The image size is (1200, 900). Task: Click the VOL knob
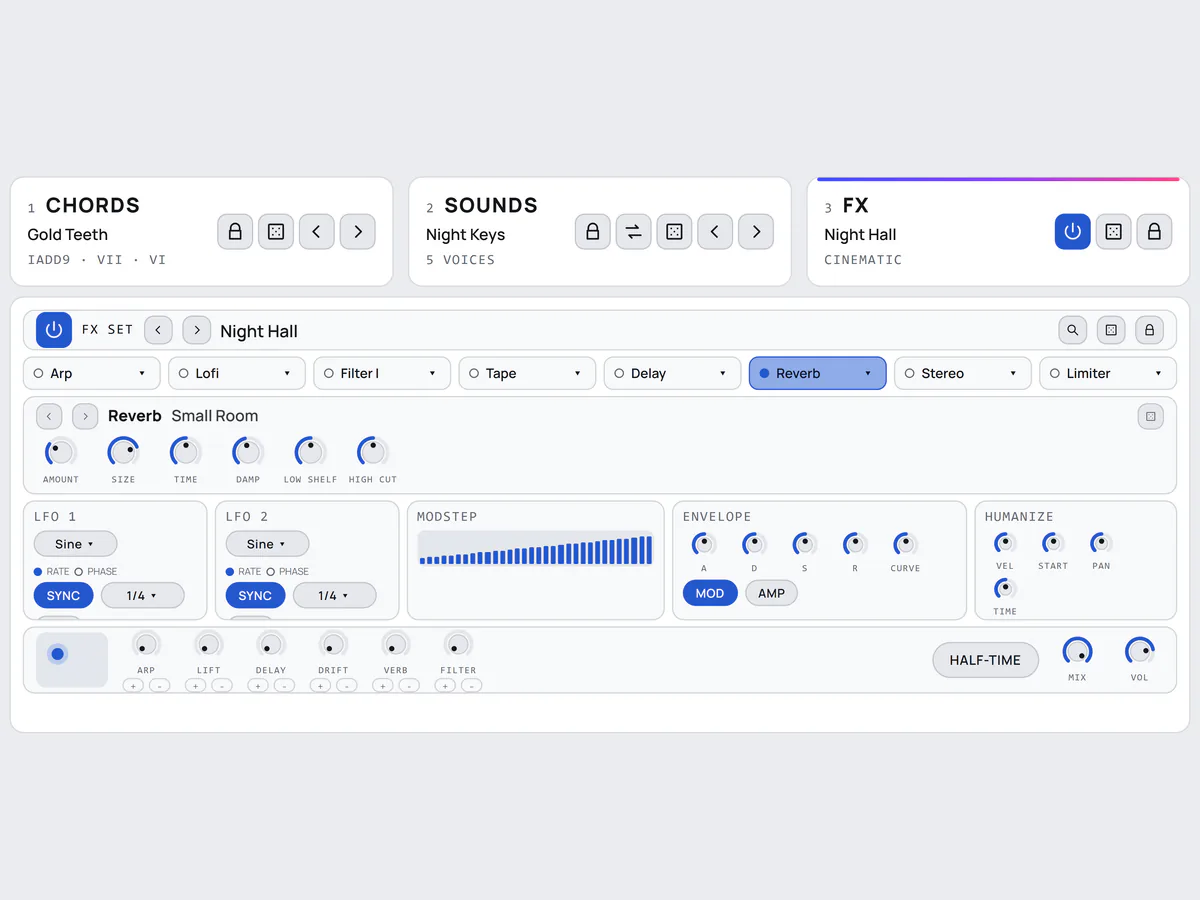[1140, 652]
